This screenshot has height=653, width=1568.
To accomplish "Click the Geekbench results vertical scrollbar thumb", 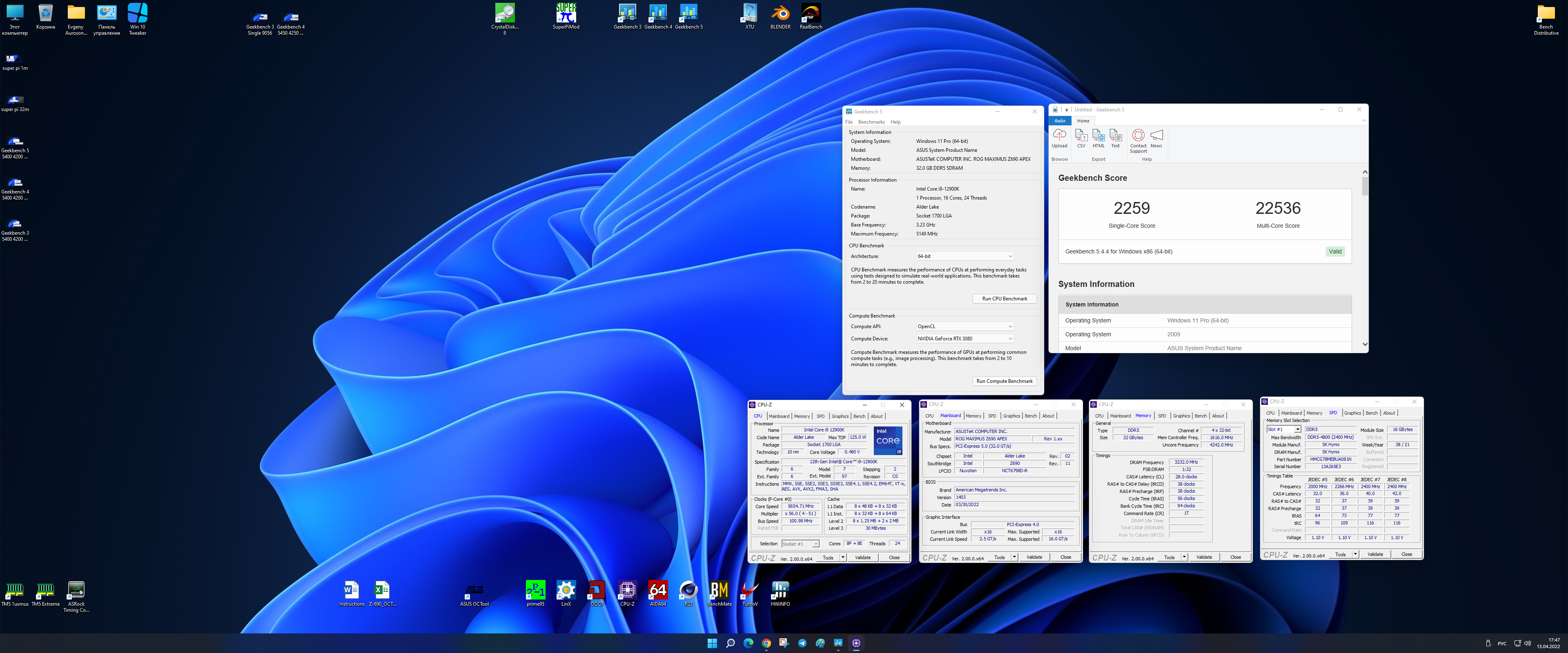I will coord(1364,186).
